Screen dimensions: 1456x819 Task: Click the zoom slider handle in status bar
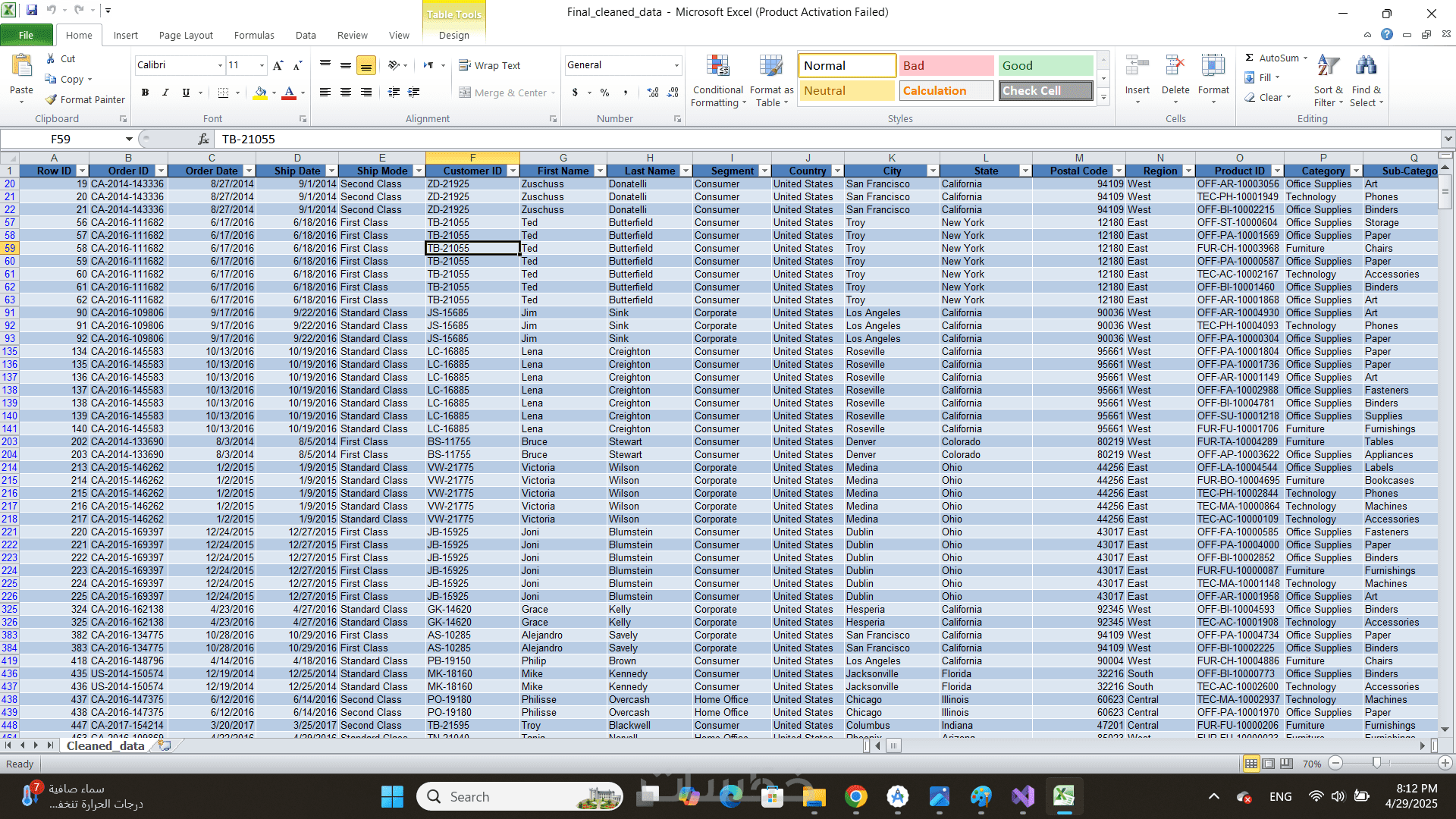coord(1376,763)
